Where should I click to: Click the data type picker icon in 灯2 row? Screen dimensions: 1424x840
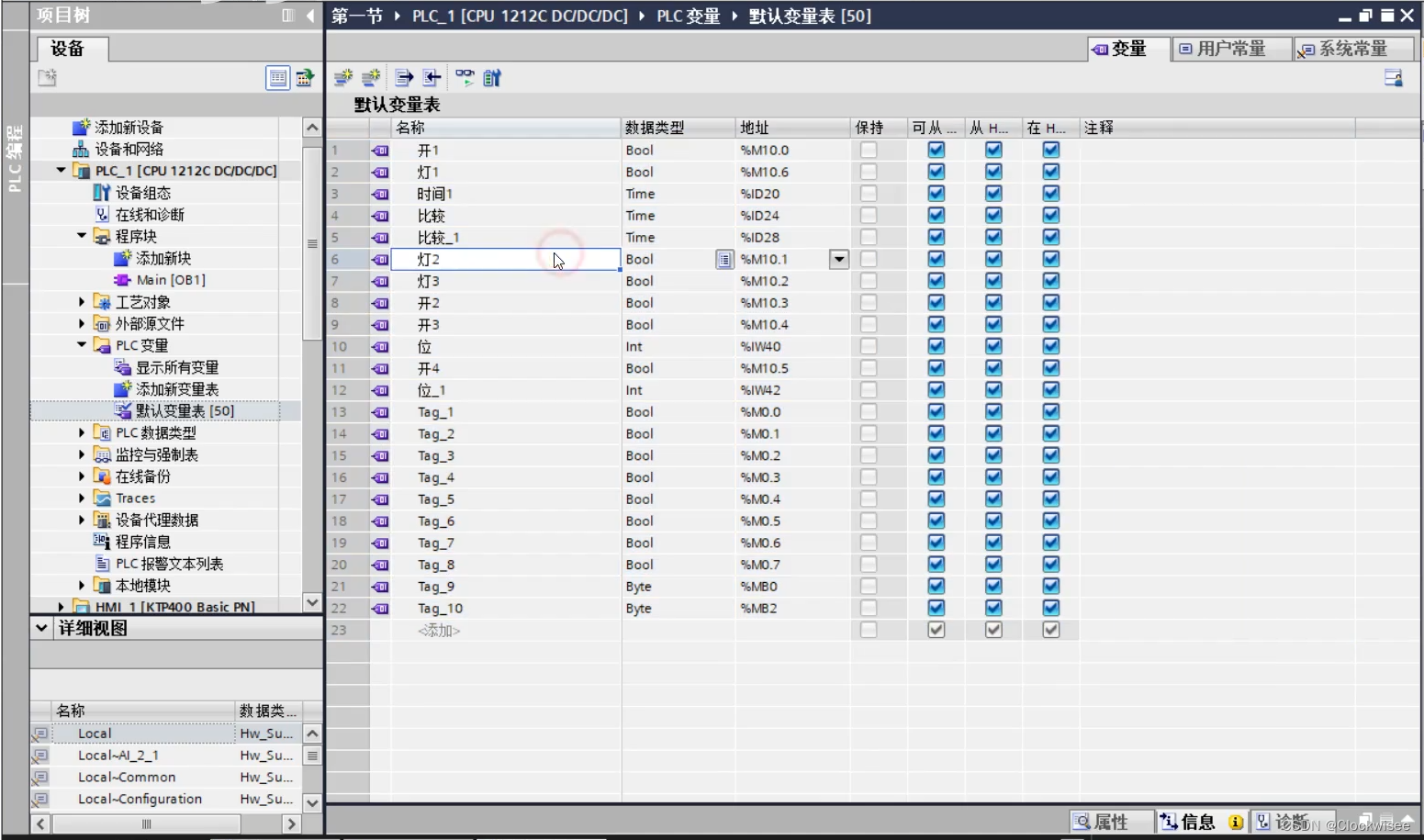(x=724, y=260)
